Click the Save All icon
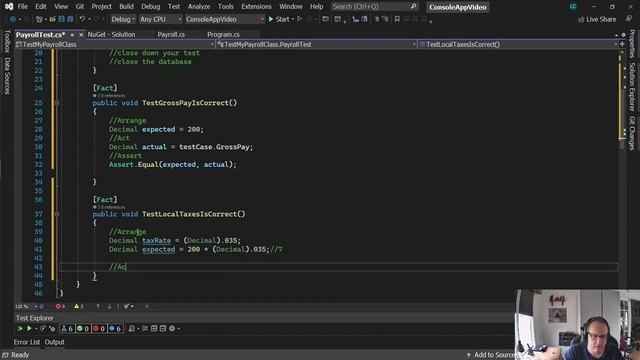Viewport: 640px width, 360px height. coord(70,19)
